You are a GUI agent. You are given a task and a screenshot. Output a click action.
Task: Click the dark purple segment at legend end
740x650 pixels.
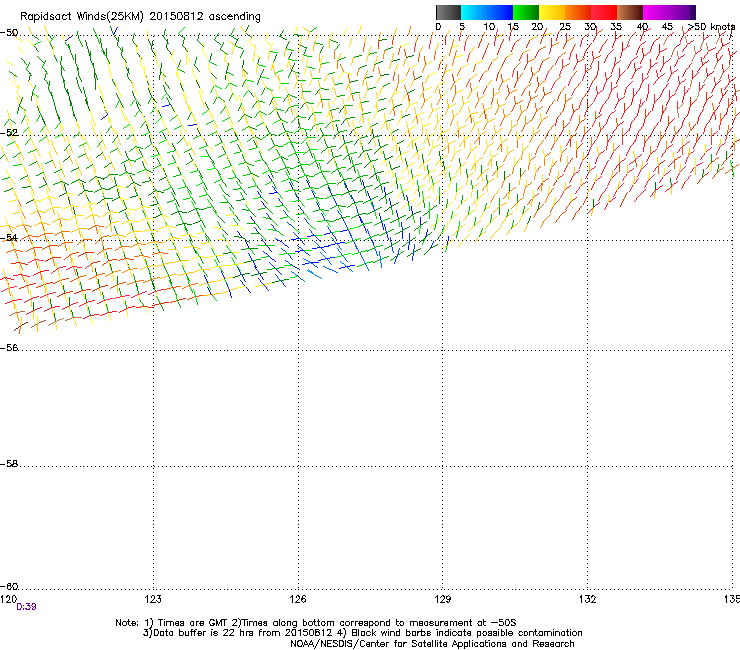pyautogui.click(x=693, y=12)
